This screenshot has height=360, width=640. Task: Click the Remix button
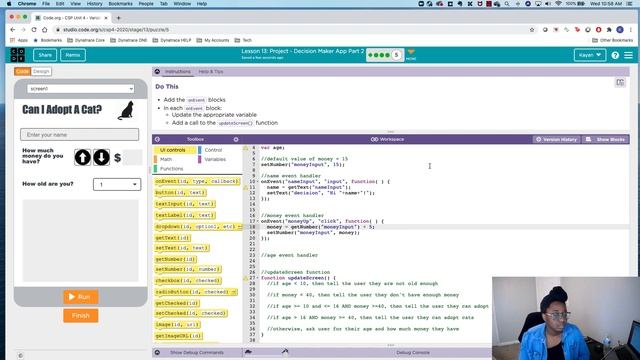73,55
